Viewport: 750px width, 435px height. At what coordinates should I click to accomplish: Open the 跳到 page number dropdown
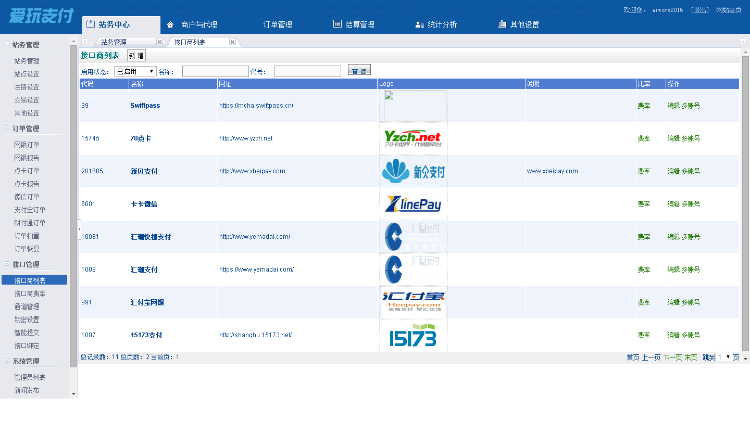724,357
